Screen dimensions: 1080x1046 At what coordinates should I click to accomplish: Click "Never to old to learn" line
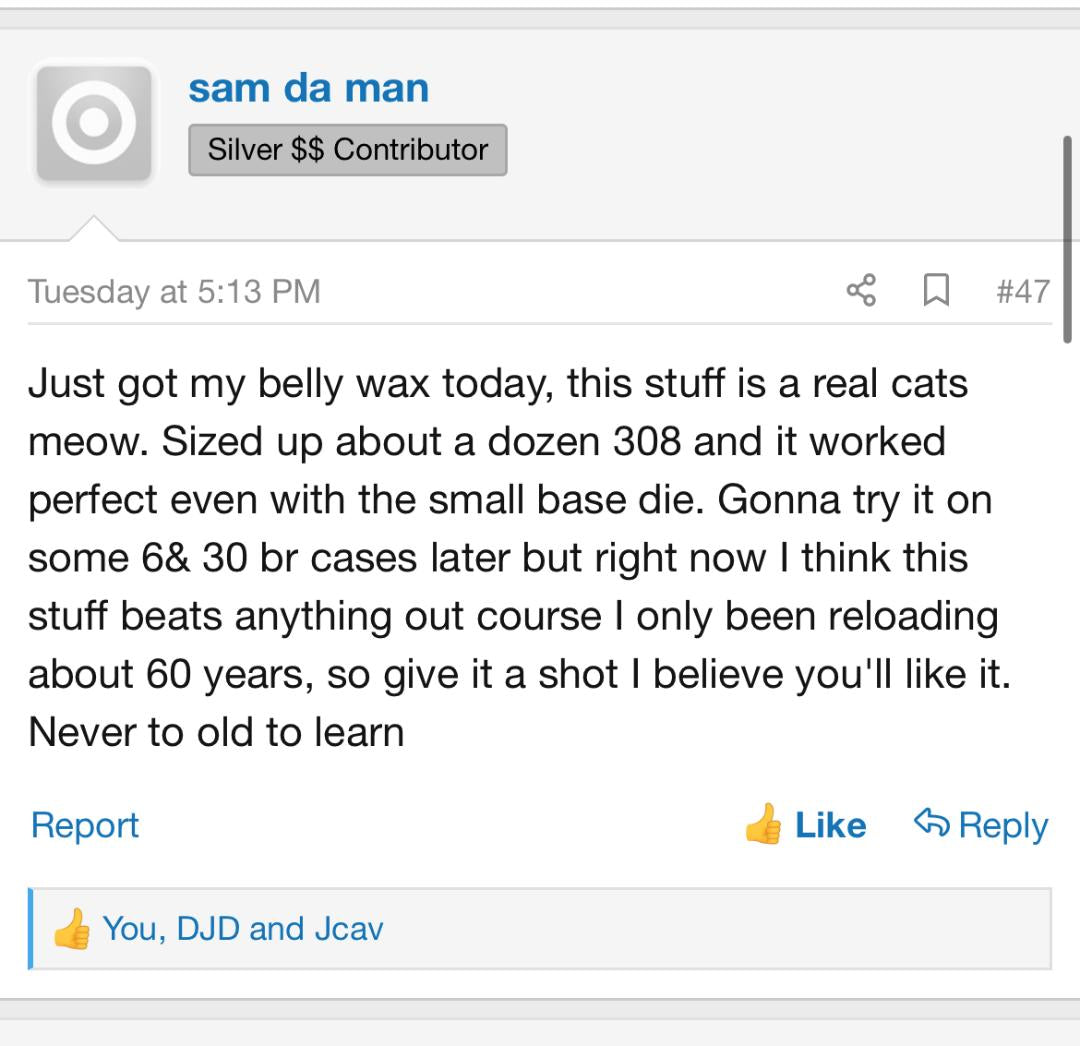216,732
